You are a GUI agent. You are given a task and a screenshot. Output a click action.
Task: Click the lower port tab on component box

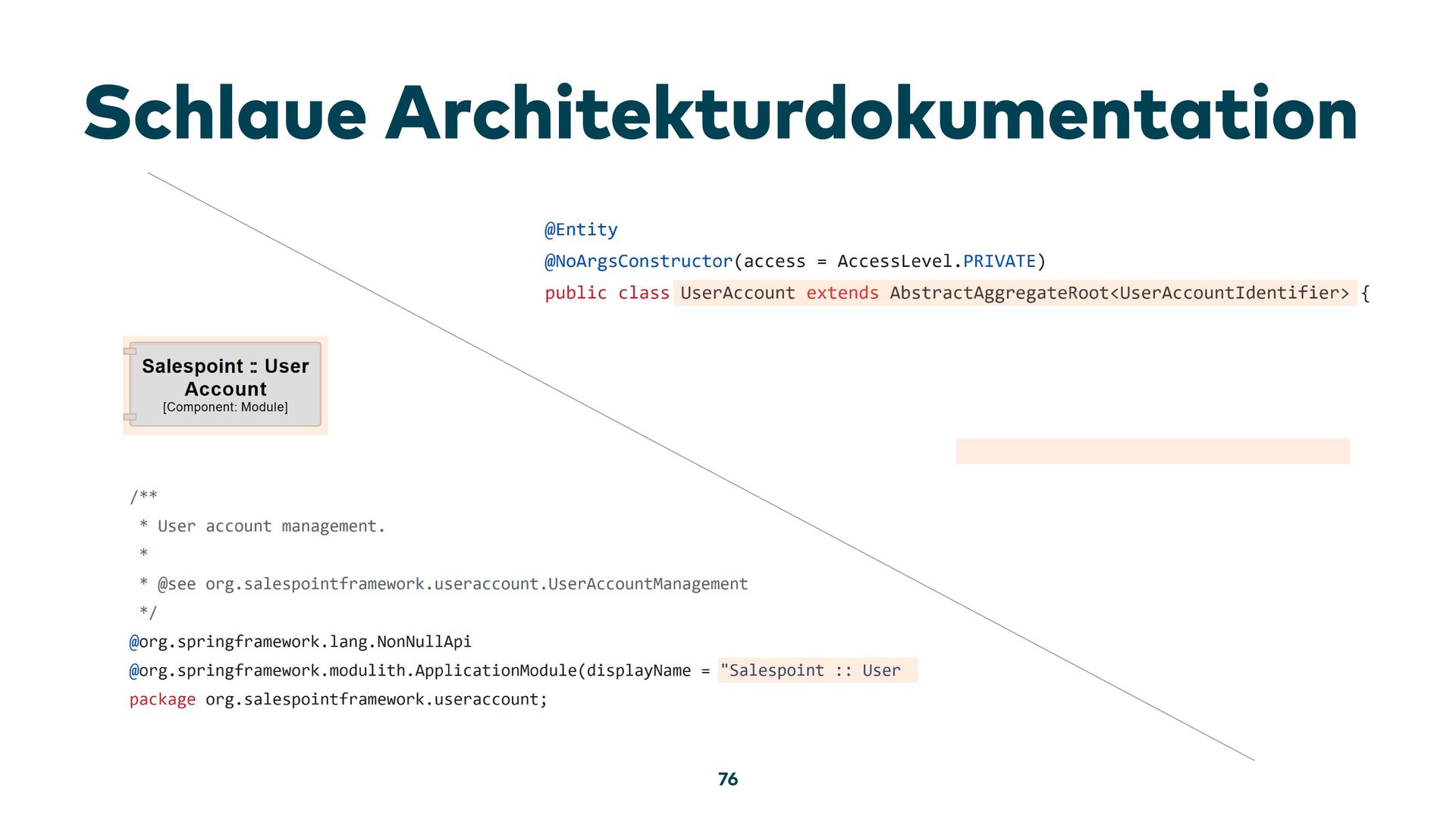(x=130, y=417)
